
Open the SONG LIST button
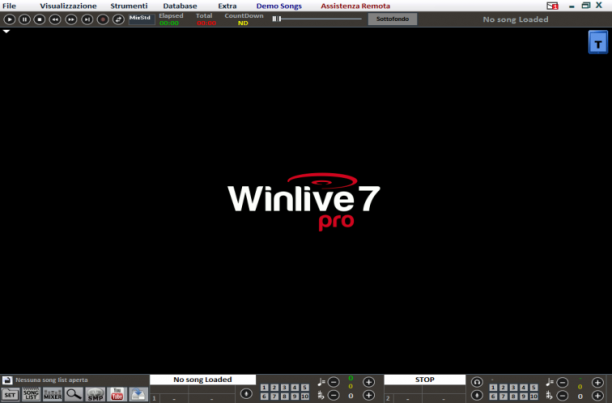click(x=31, y=394)
